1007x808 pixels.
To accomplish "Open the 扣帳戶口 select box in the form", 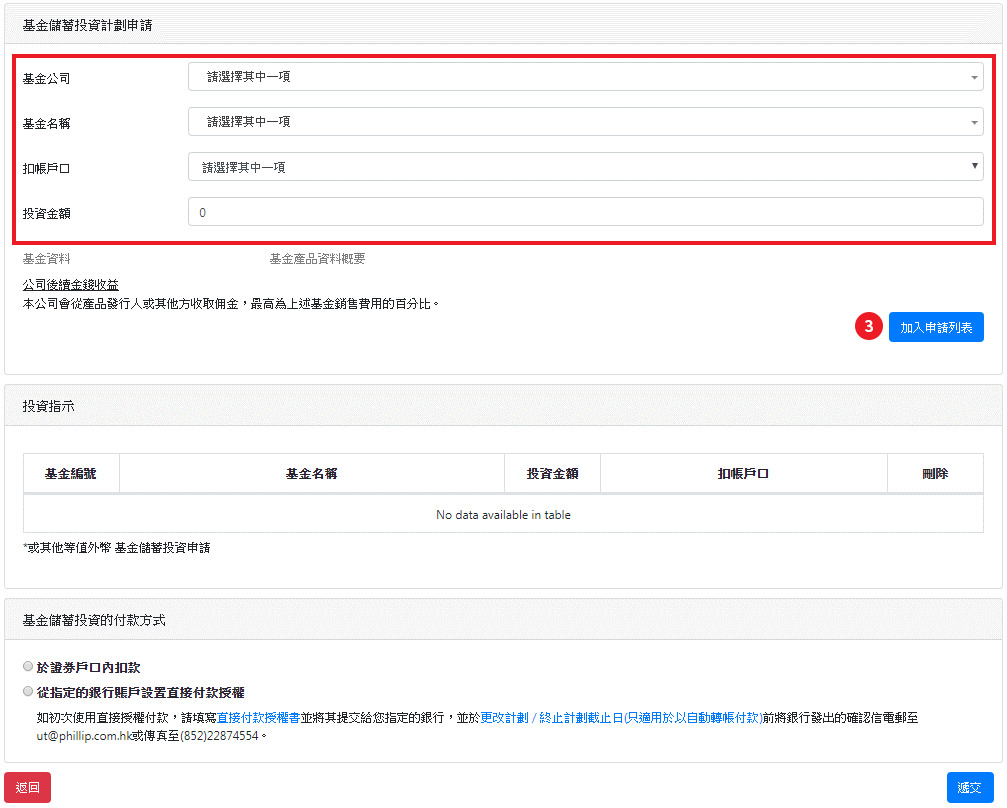I will click(585, 167).
